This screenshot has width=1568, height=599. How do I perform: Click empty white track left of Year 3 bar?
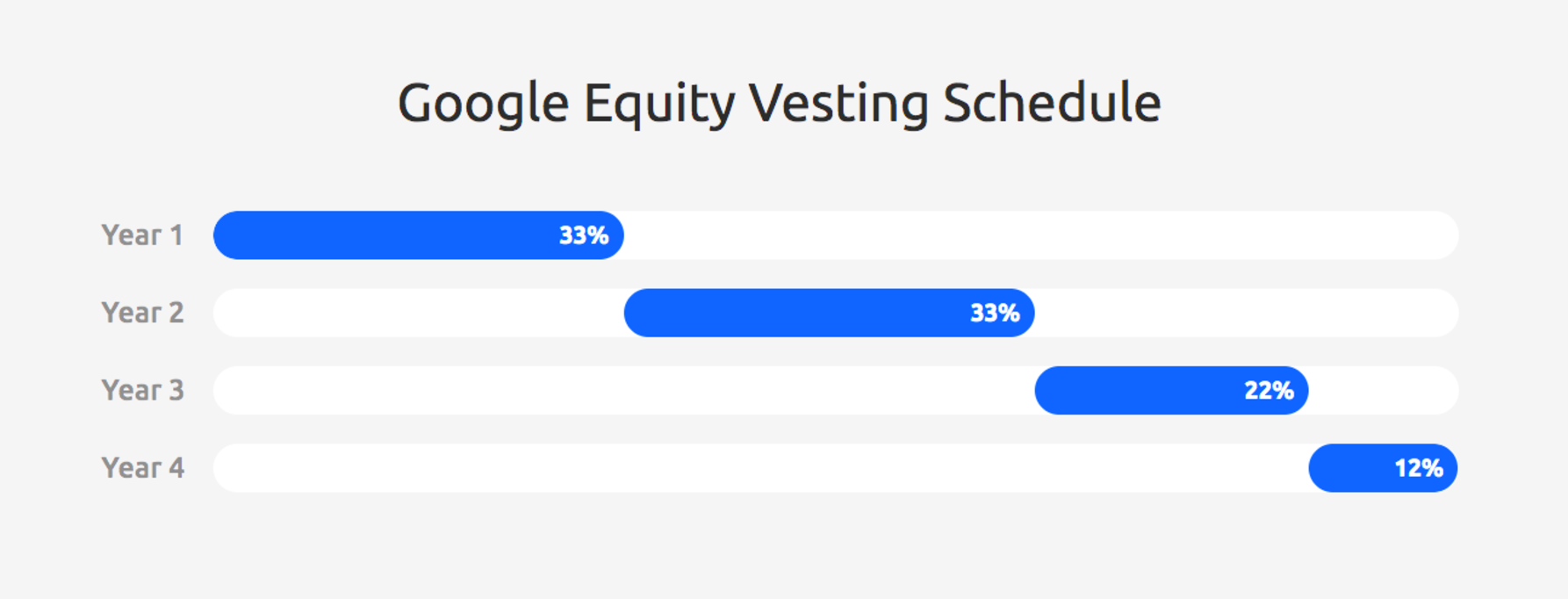click(624, 390)
